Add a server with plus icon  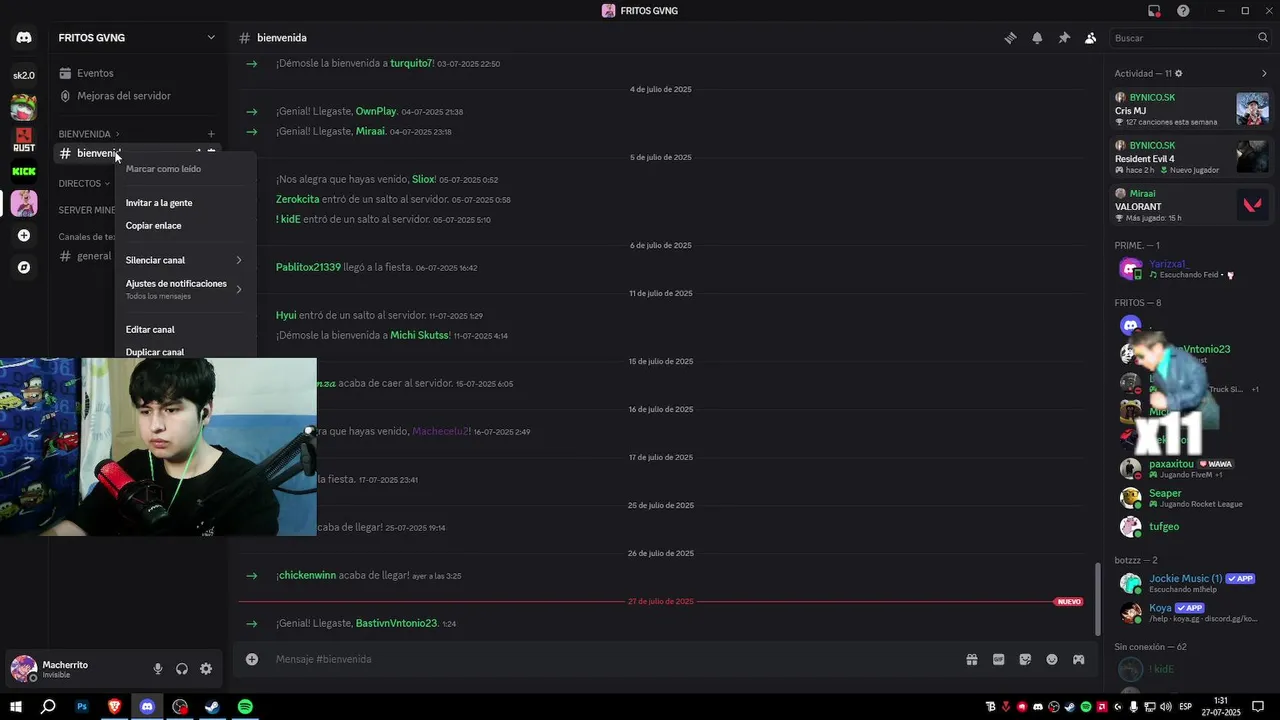pyautogui.click(x=24, y=236)
